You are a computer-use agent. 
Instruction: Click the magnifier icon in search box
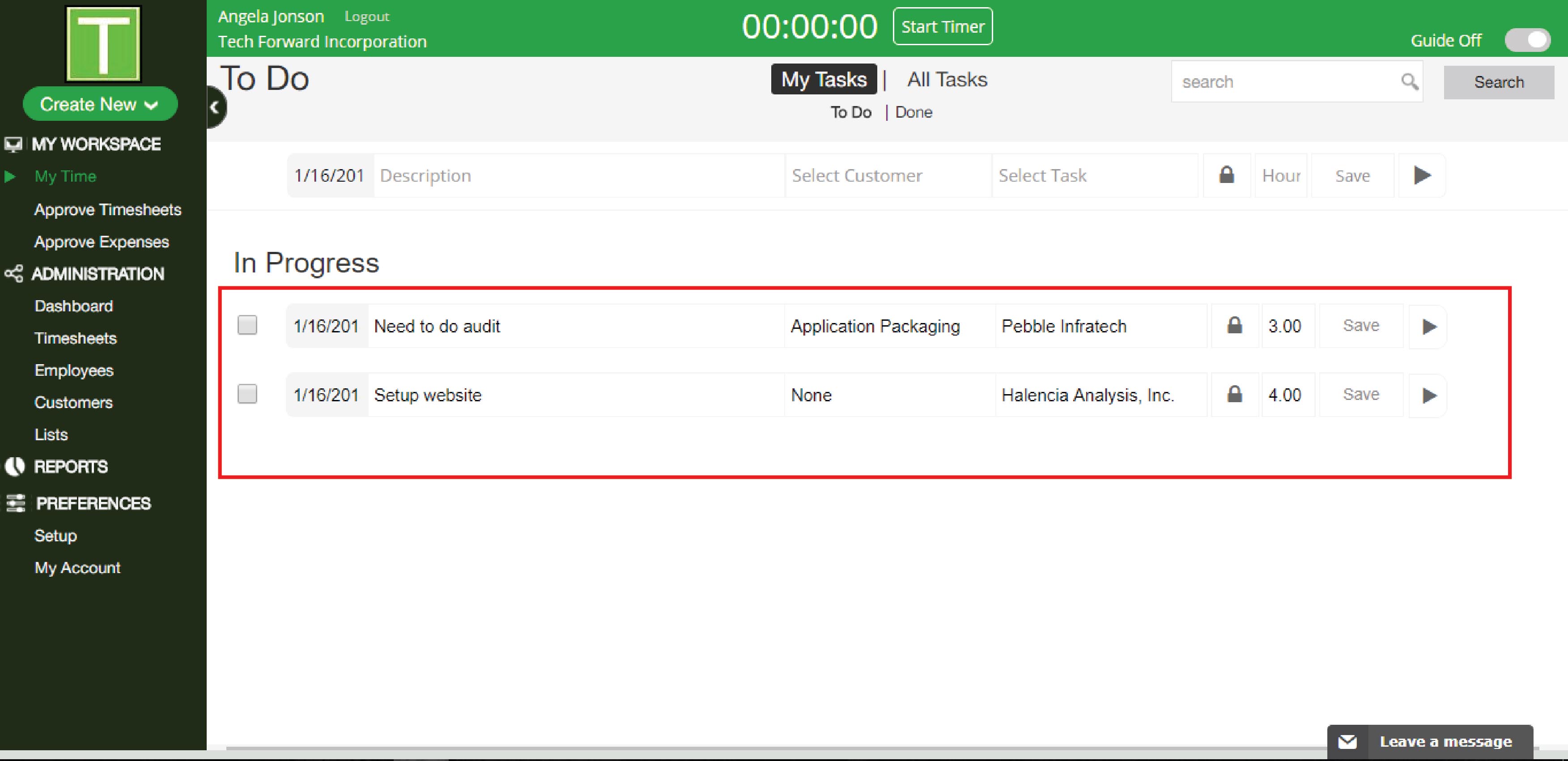pos(1409,81)
